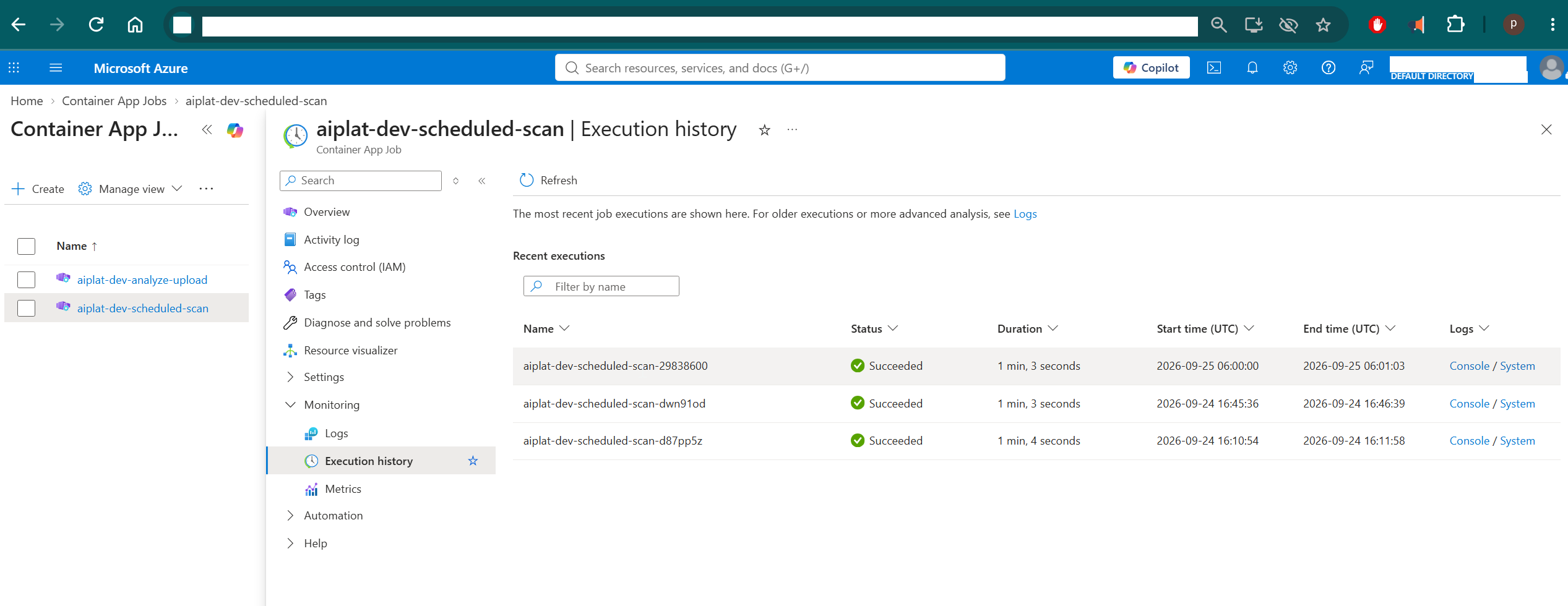This screenshot has height=606, width=1568.
Task: Check the aiplat-dev-analyze-upload checkbox
Action: tap(26, 280)
